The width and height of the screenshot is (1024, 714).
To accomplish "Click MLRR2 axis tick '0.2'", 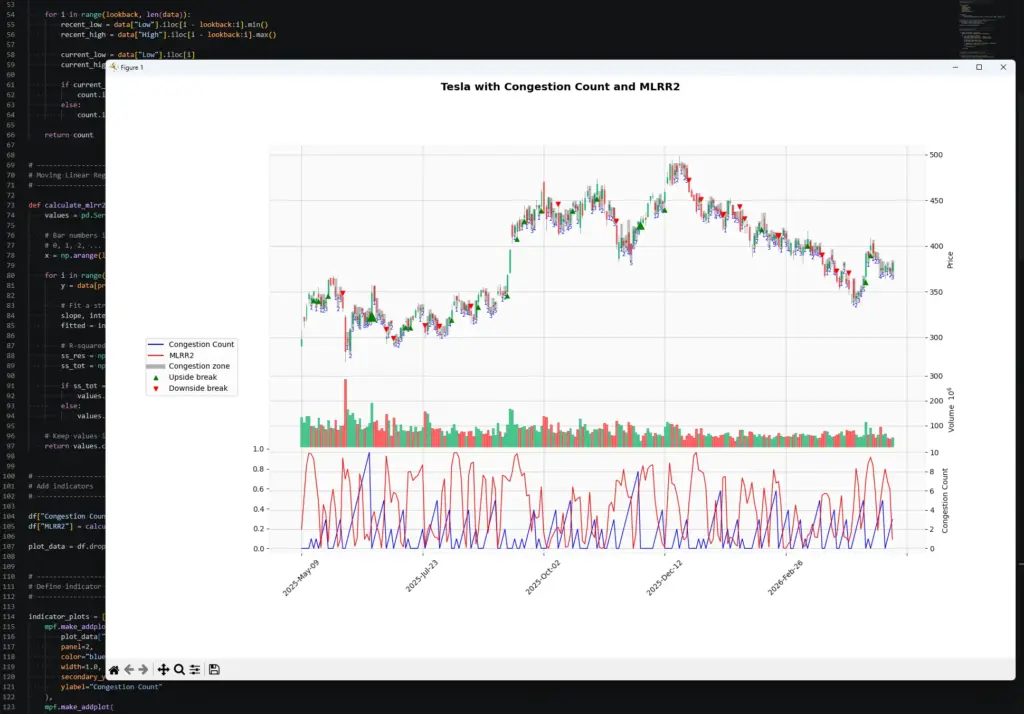I will pyautogui.click(x=258, y=529).
